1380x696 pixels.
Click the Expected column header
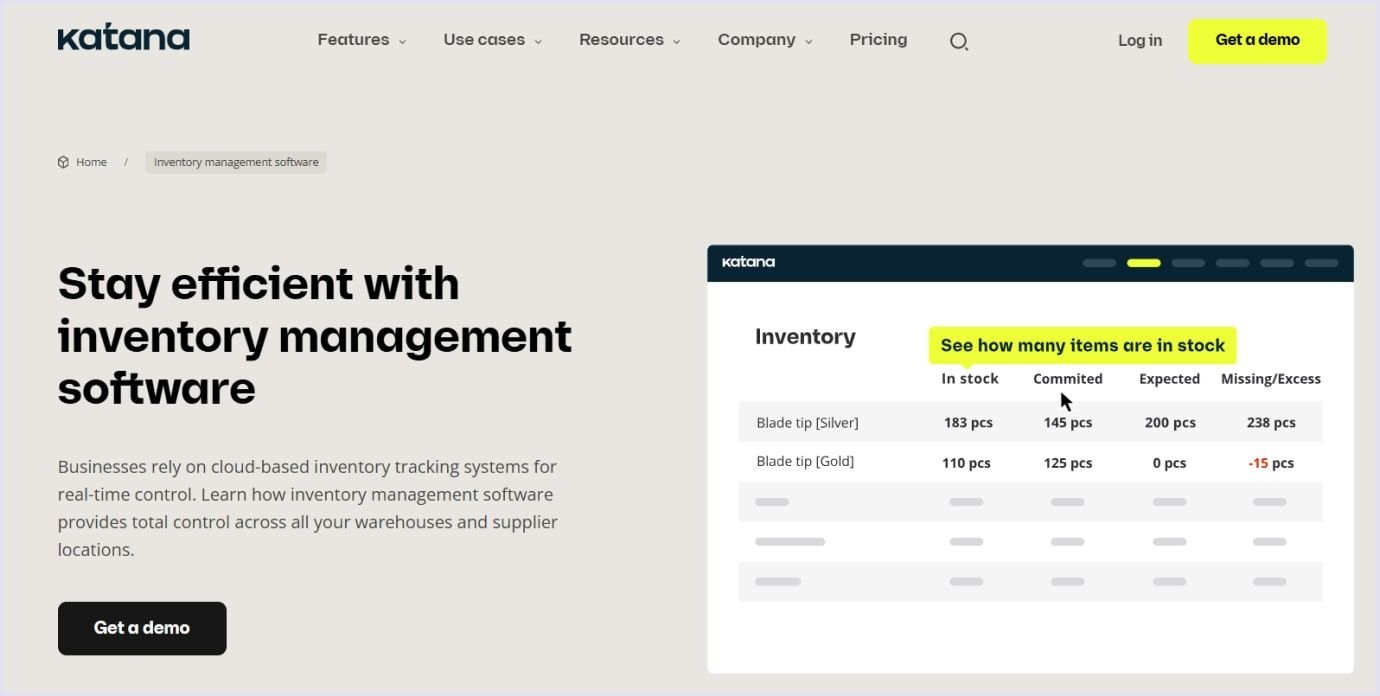pos(1169,379)
